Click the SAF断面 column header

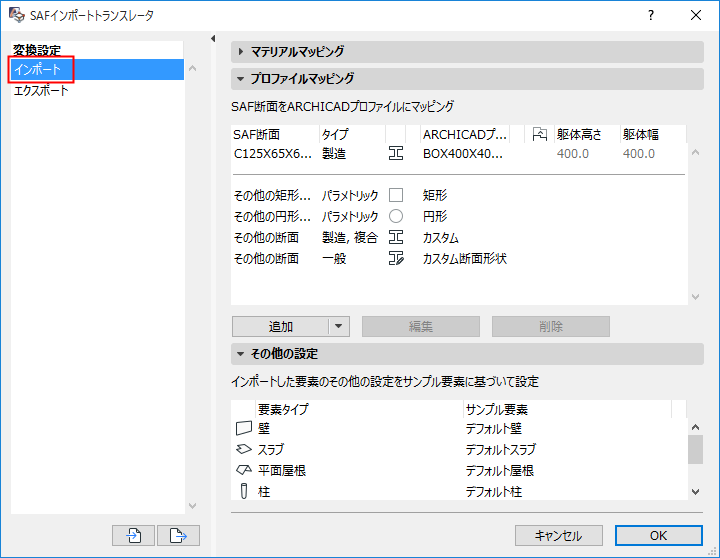click(x=275, y=135)
